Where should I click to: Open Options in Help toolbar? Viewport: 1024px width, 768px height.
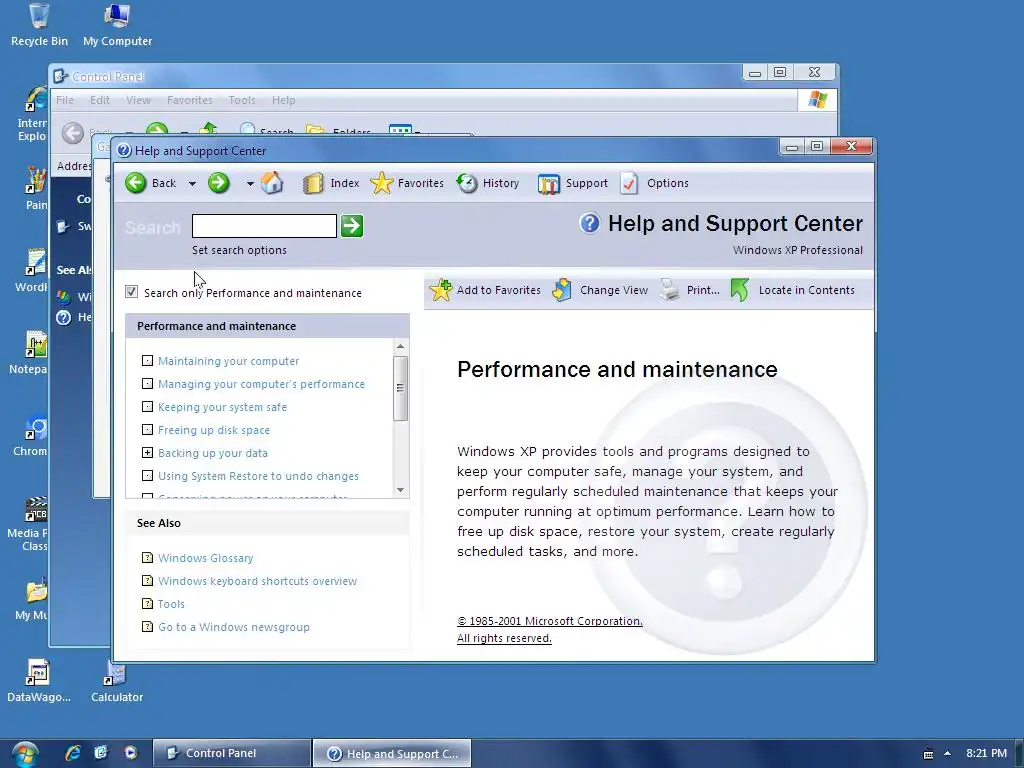[x=654, y=184]
